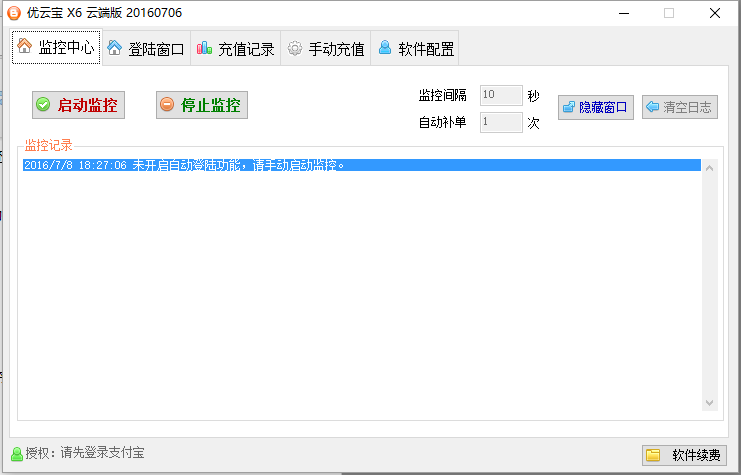Click the orange stop icon on 停止监控
This screenshot has height=475, width=741.
click(167, 105)
